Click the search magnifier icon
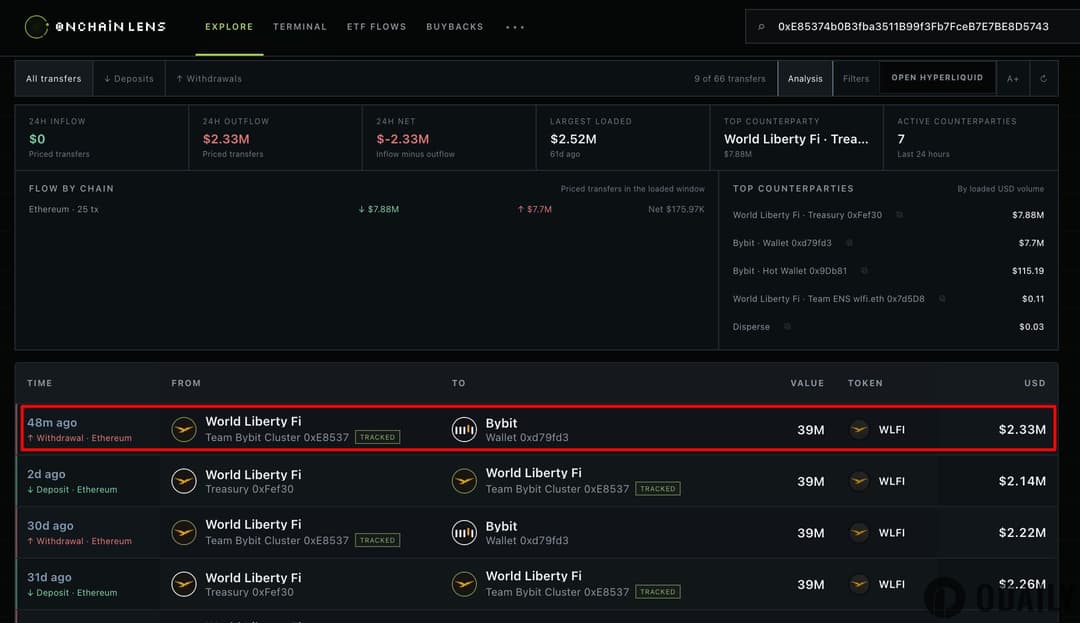Screen dimensions: 1080x623 761,27
